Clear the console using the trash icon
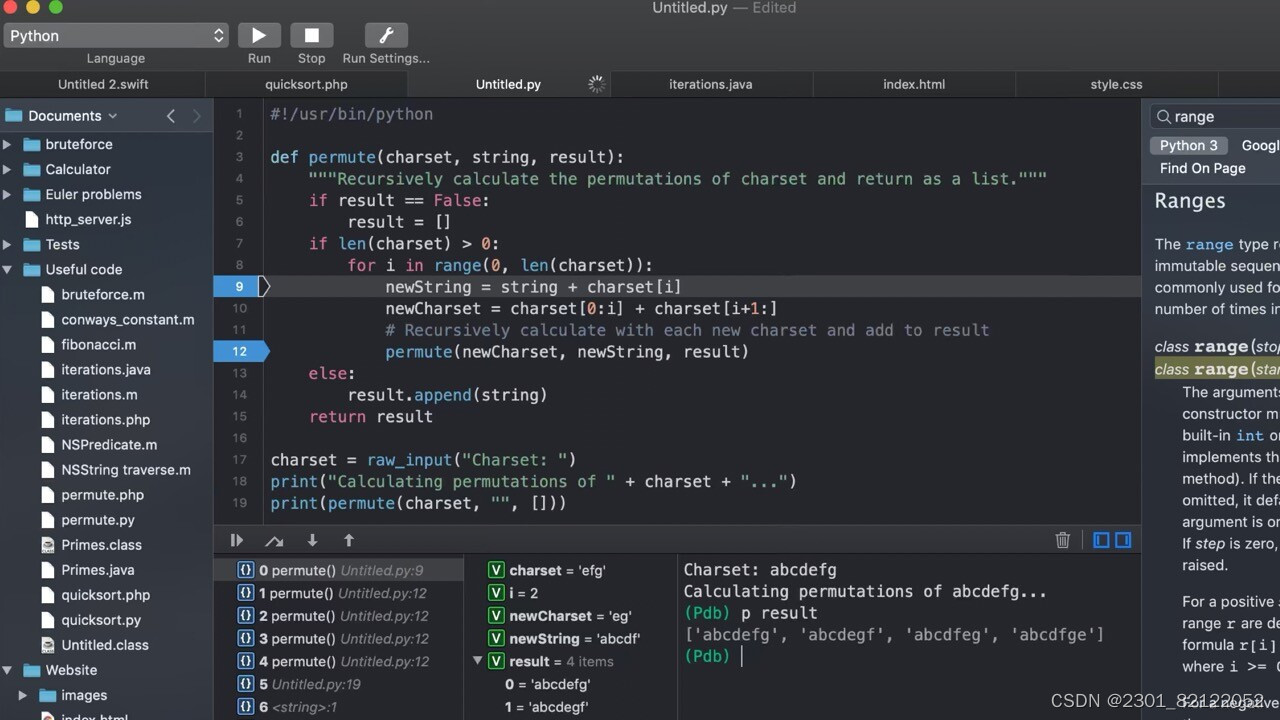 [1062, 540]
